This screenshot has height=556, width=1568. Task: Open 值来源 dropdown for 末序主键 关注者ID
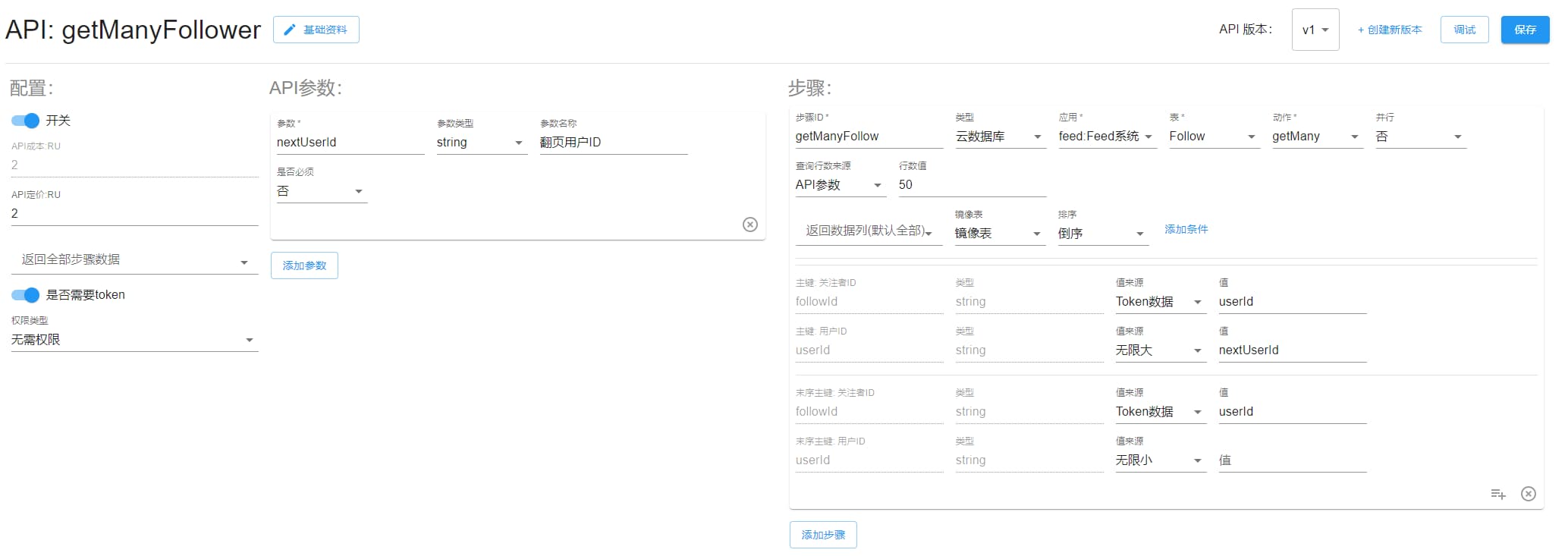[1161, 412]
